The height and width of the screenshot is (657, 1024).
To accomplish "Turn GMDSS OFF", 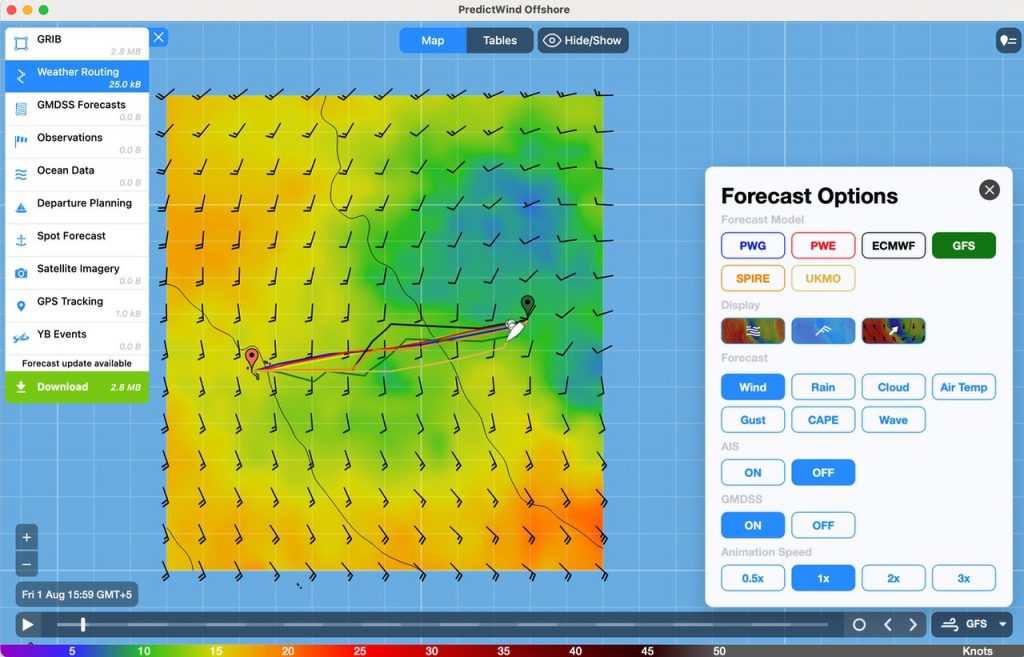I will point(823,525).
